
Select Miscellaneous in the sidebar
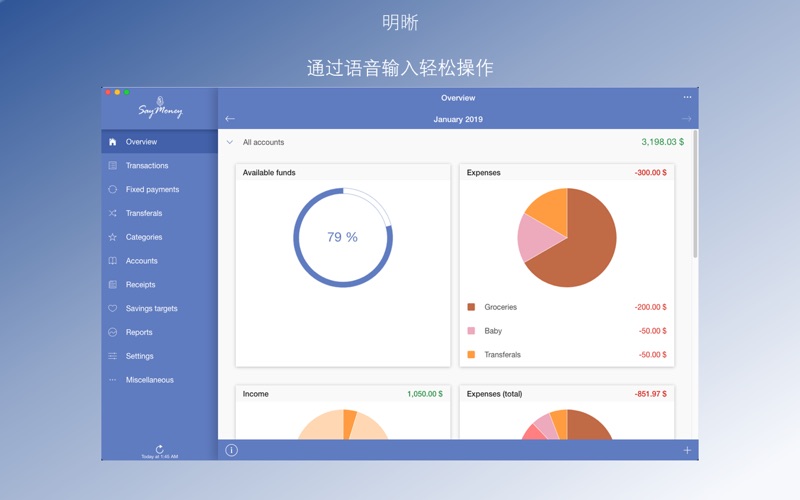point(160,380)
